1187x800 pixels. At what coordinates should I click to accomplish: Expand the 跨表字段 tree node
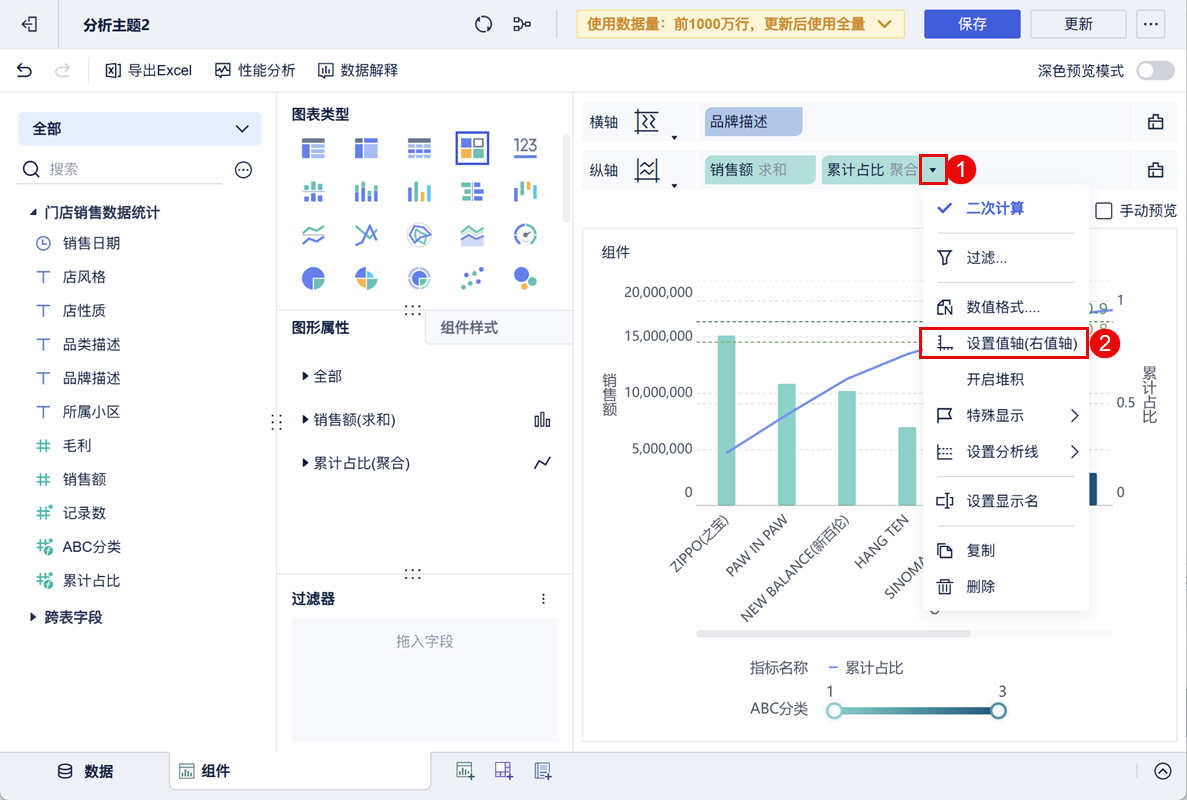coord(33,618)
